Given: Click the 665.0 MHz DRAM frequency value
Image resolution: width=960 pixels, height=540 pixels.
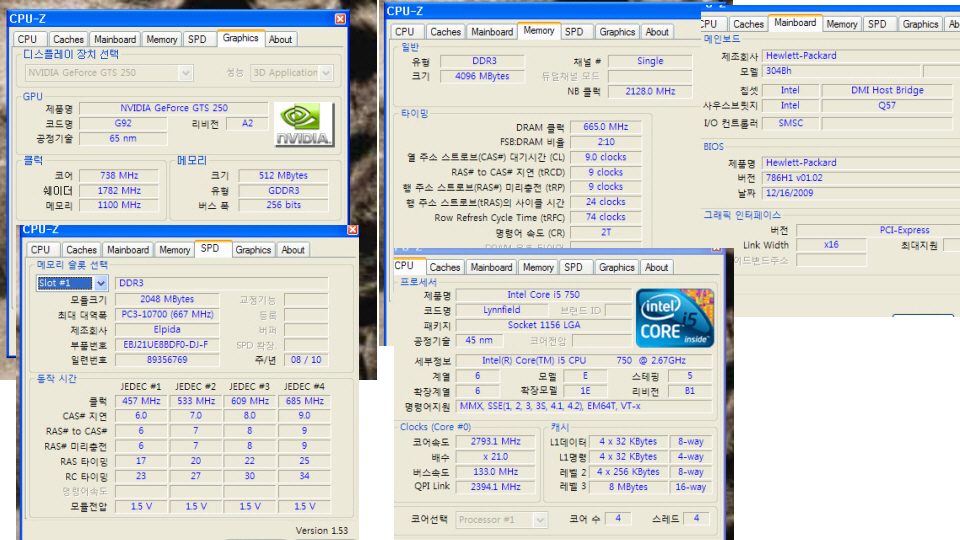Looking at the screenshot, I should click(606, 127).
